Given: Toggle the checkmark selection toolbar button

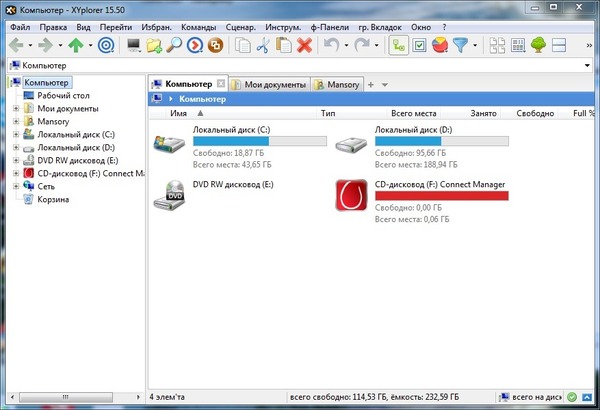Looking at the screenshot, I should (x=420, y=45).
